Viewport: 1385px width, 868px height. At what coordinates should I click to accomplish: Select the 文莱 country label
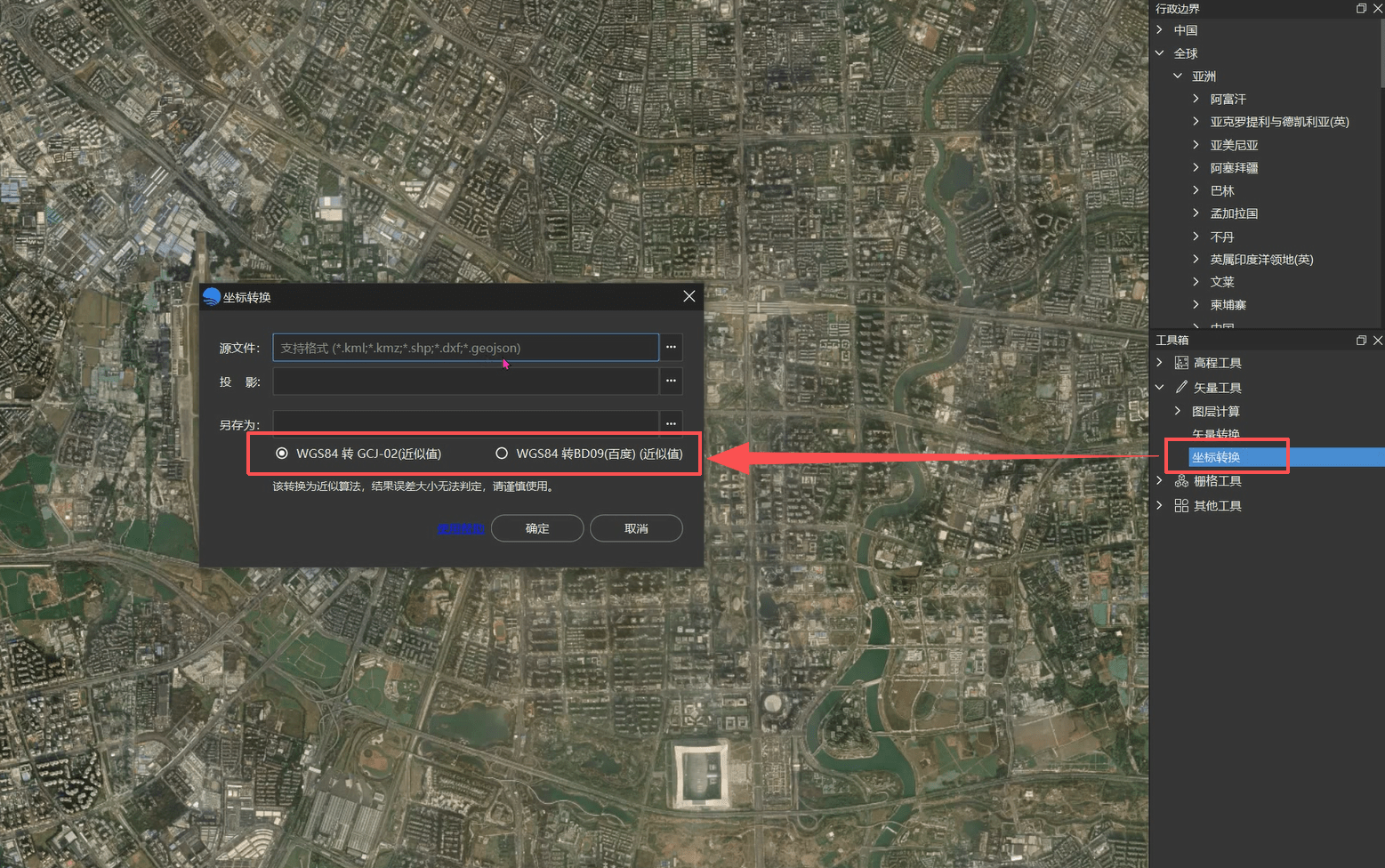click(x=1222, y=282)
